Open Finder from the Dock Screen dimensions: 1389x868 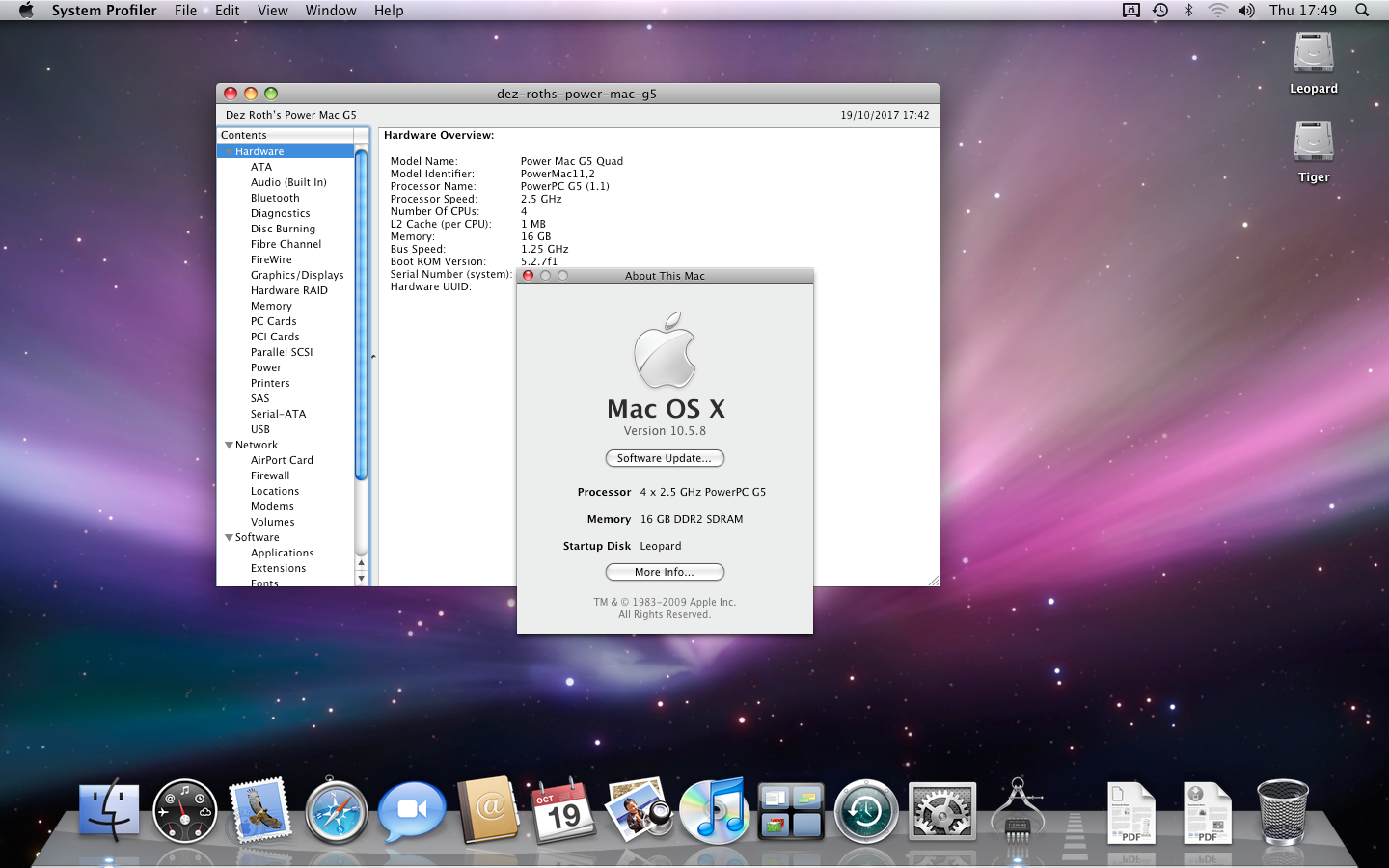(x=109, y=811)
